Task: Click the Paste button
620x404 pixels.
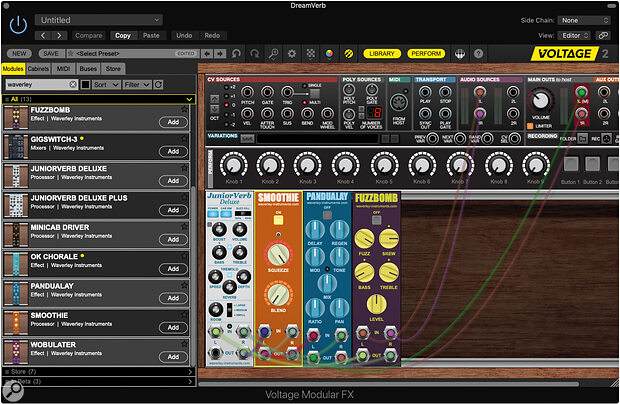Action: tap(151, 36)
